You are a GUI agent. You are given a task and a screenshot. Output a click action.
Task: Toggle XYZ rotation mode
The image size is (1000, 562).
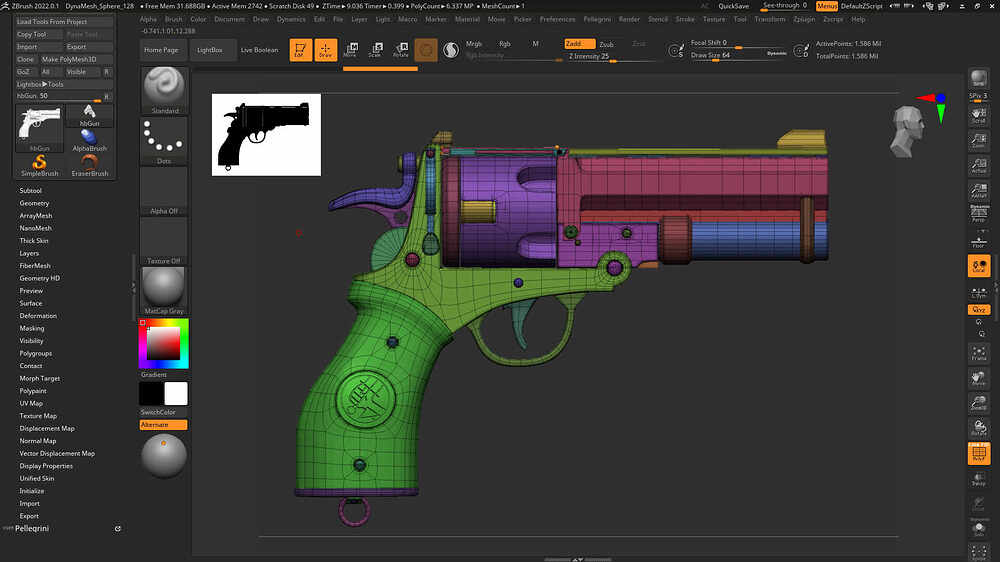(978, 309)
